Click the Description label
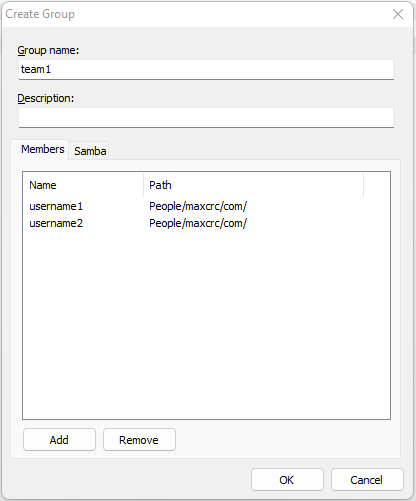This screenshot has width=416, height=501. pyautogui.click(x=46, y=98)
